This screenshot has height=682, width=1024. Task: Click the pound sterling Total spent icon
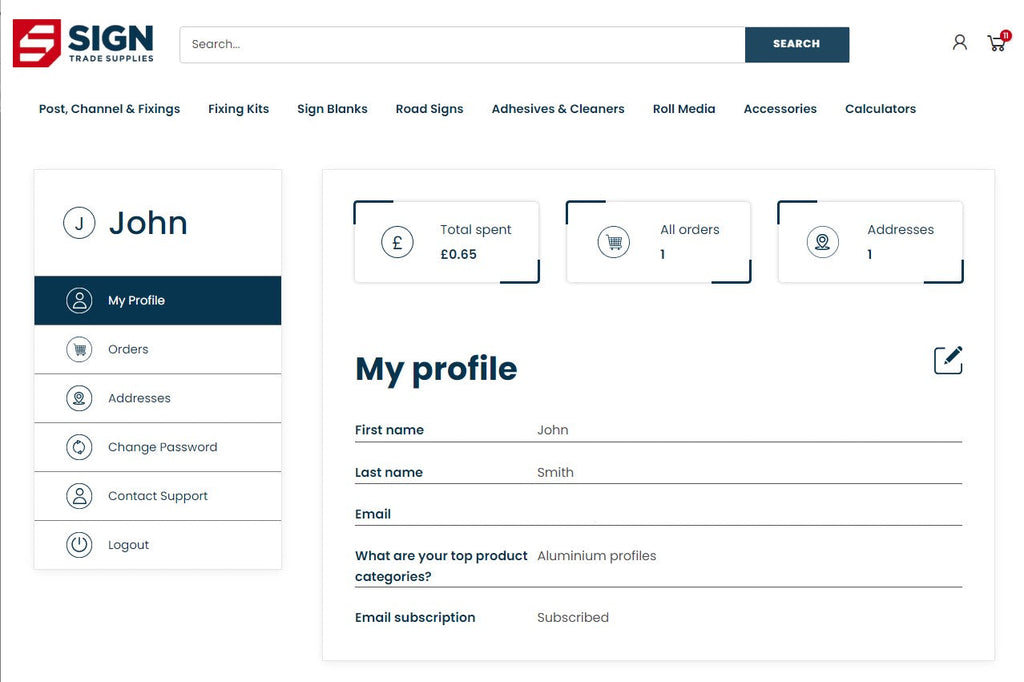[x=397, y=242]
